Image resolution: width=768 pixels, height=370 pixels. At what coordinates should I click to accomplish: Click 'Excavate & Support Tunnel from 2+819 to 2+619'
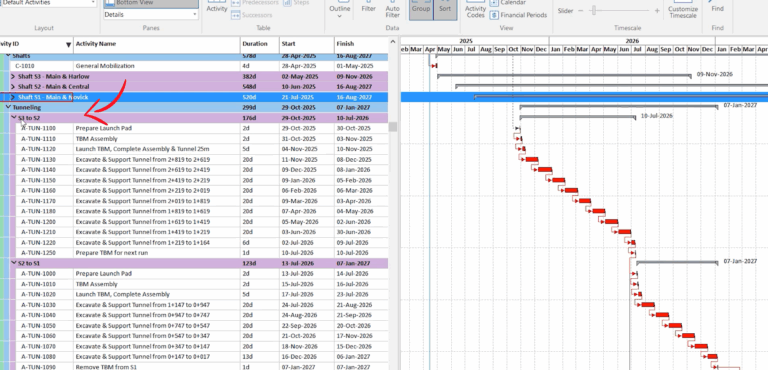[143, 159]
